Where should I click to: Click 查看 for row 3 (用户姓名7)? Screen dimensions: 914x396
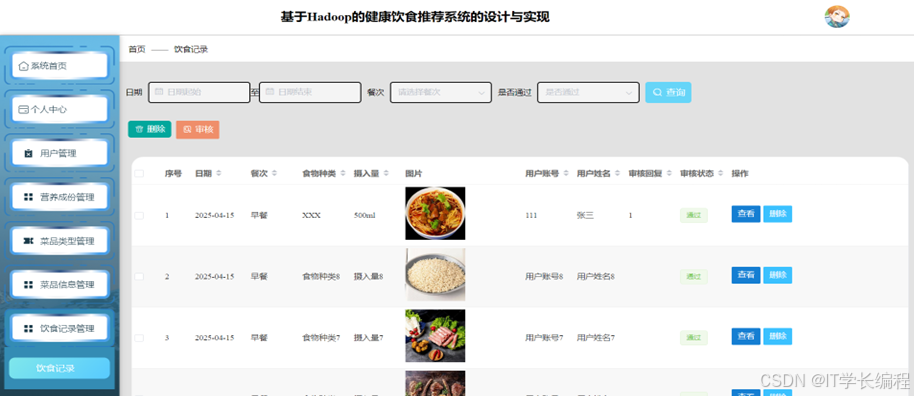[x=746, y=337]
